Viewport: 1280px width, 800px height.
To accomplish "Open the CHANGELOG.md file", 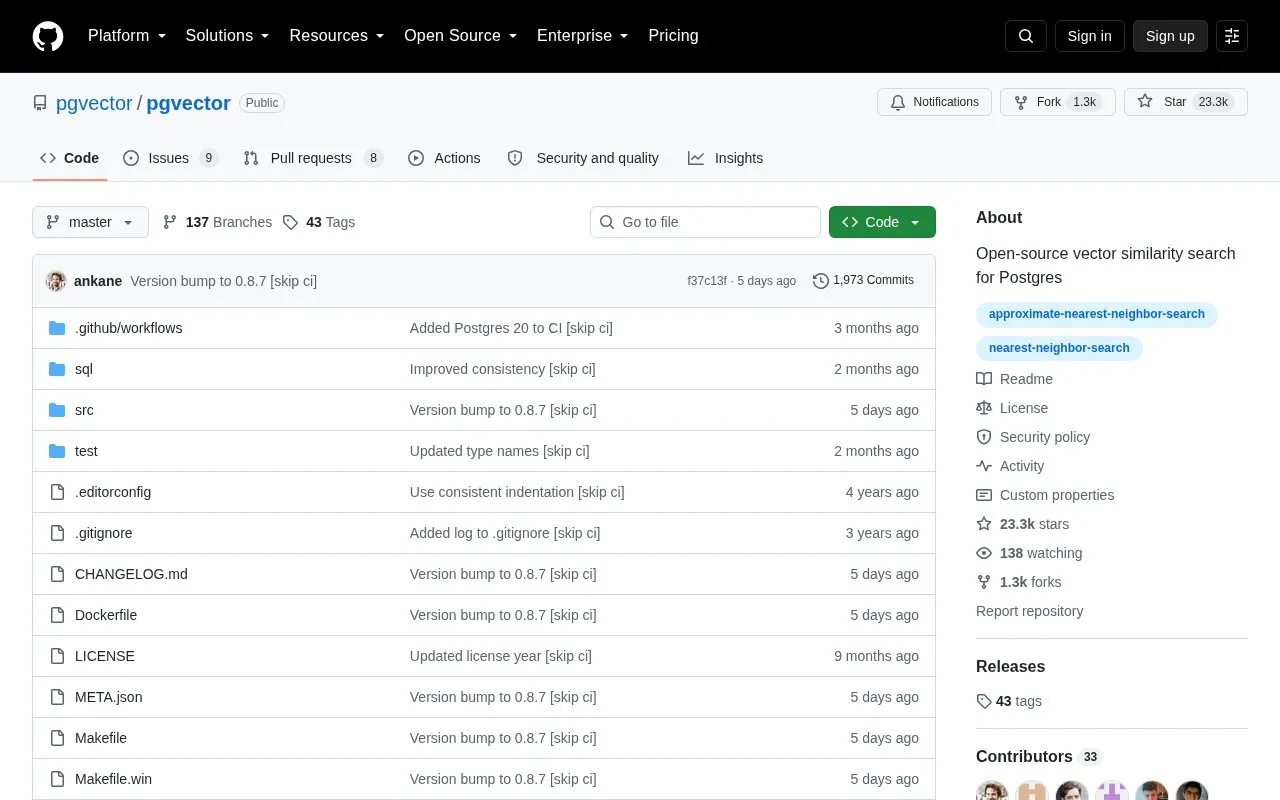I will (131, 574).
